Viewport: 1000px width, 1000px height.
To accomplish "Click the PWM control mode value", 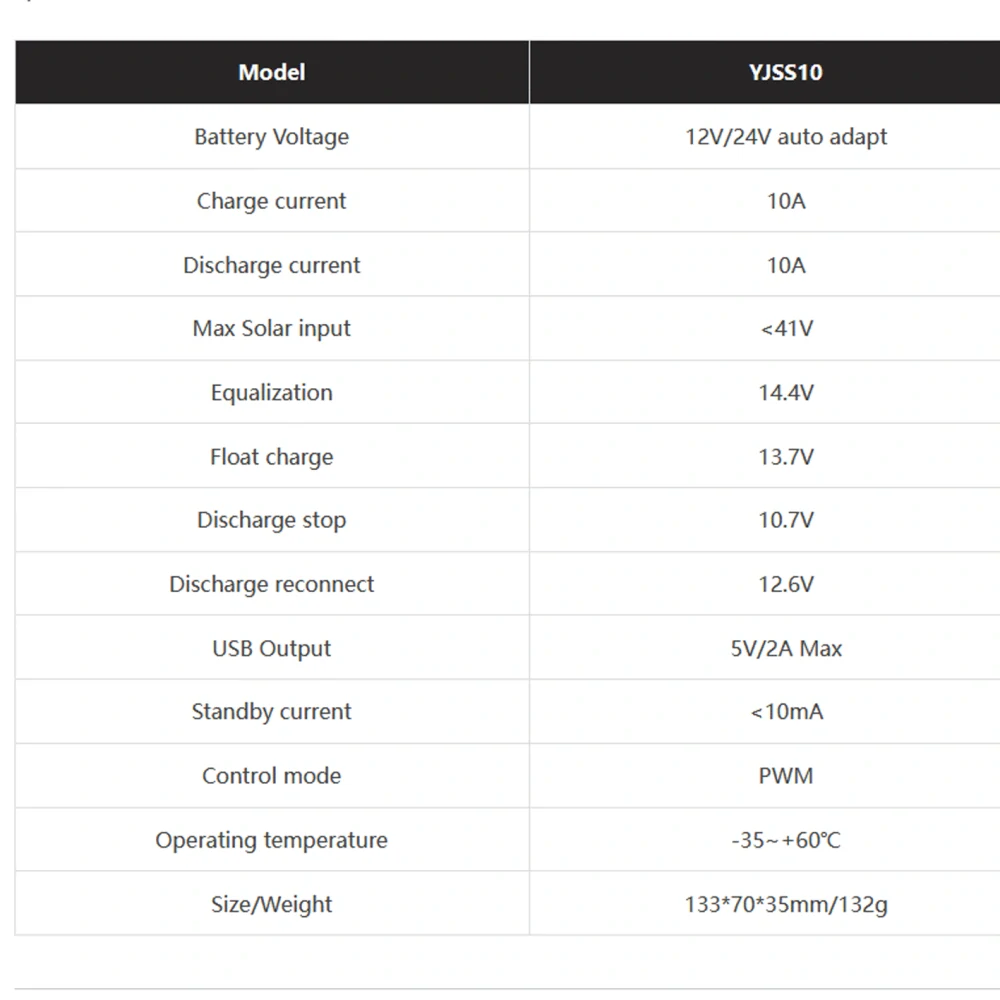I will point(786,776).
